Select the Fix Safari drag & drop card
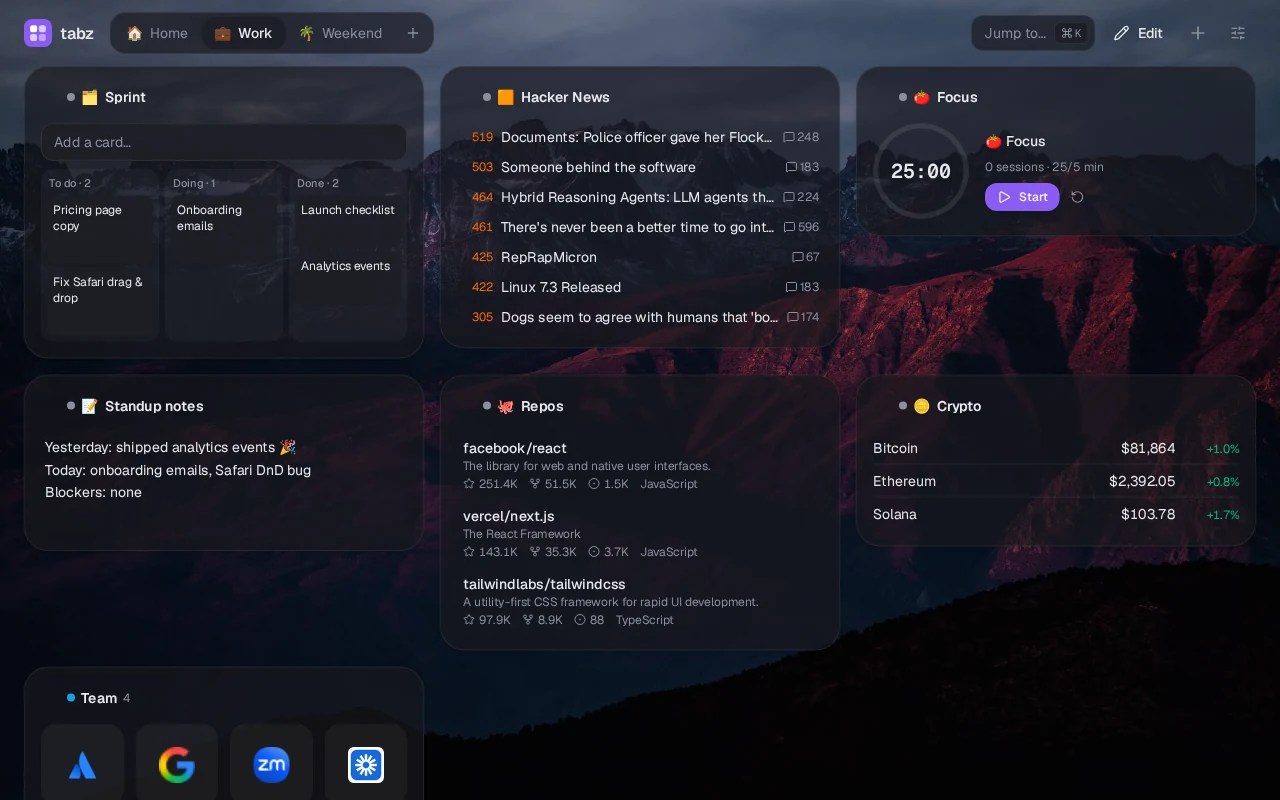Image resolution: width=1280 pixels, height=800 pixels. coord(100,290)
